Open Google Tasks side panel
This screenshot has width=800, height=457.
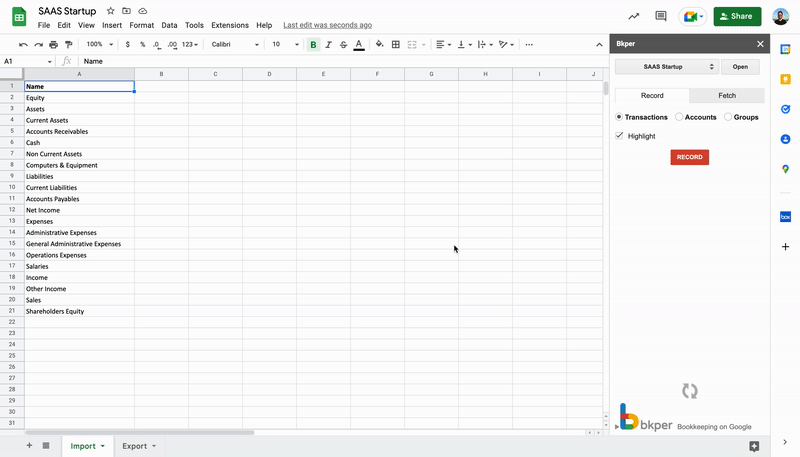(785, 109)
